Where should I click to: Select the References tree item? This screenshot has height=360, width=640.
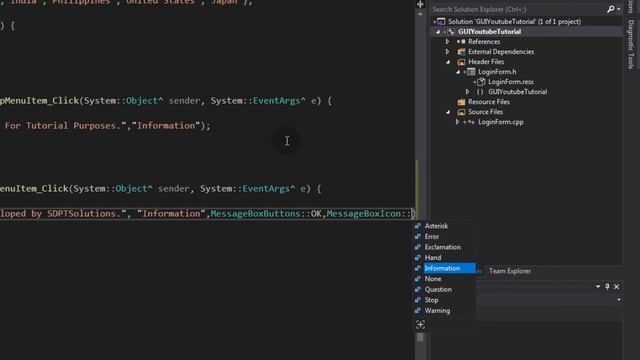[x=484, y=42]
